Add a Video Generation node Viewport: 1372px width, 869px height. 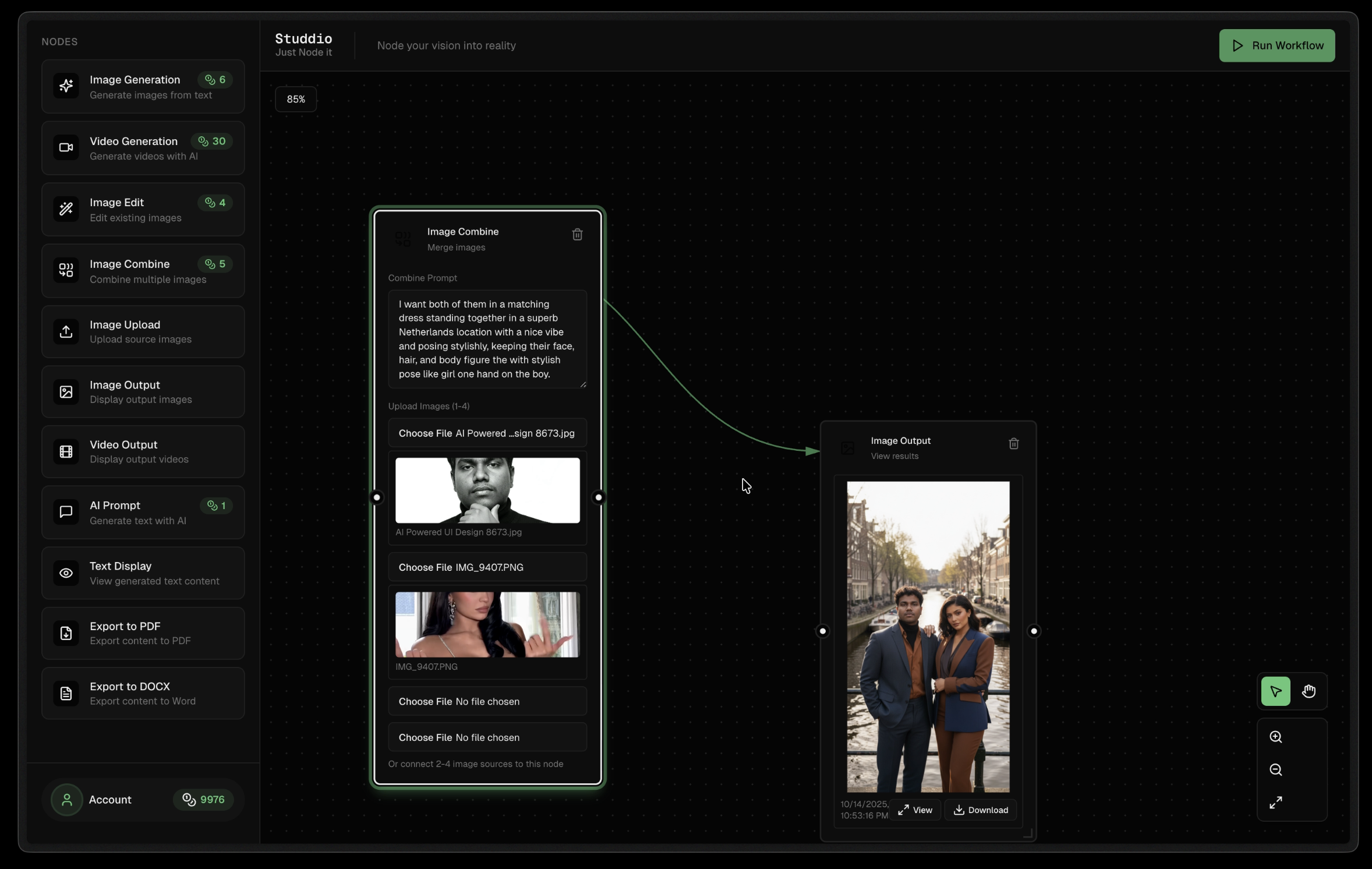pos(143,148)
